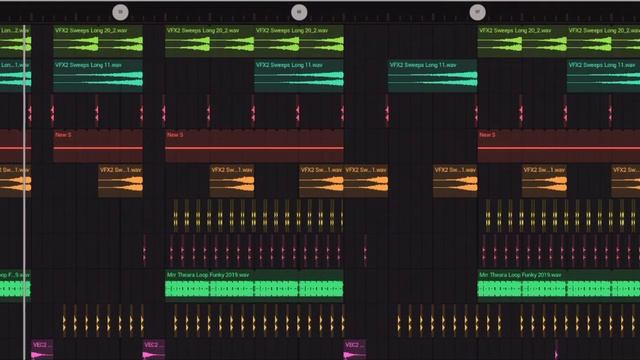Click the white playhead line in the timeline
This screenshot has height=360, width=640.
pos(25,192)
